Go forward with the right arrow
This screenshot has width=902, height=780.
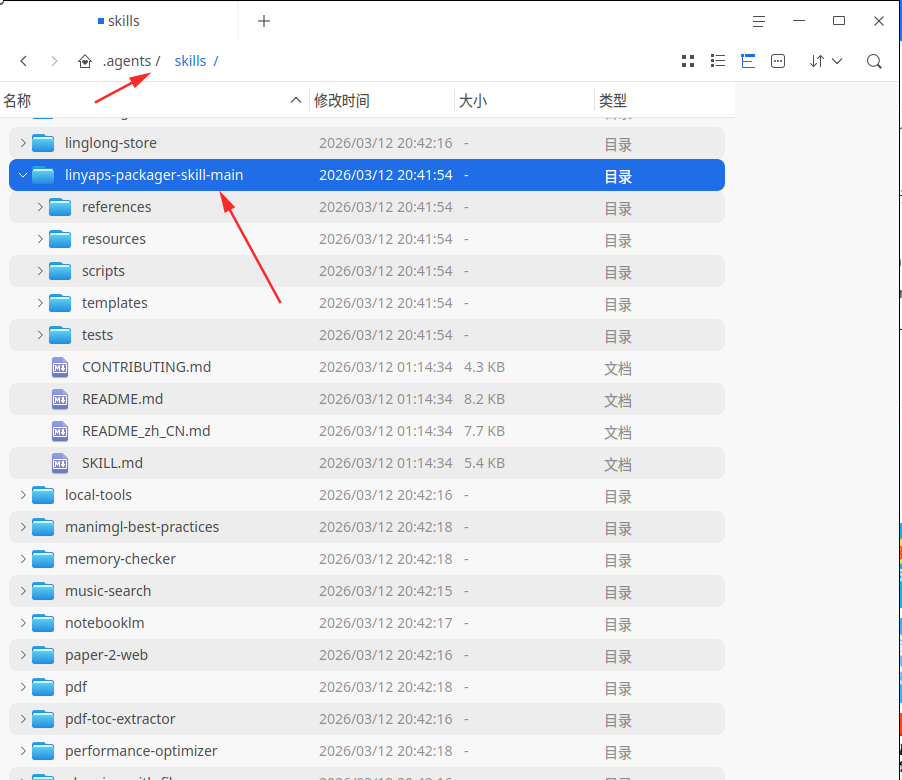(54, 61)
